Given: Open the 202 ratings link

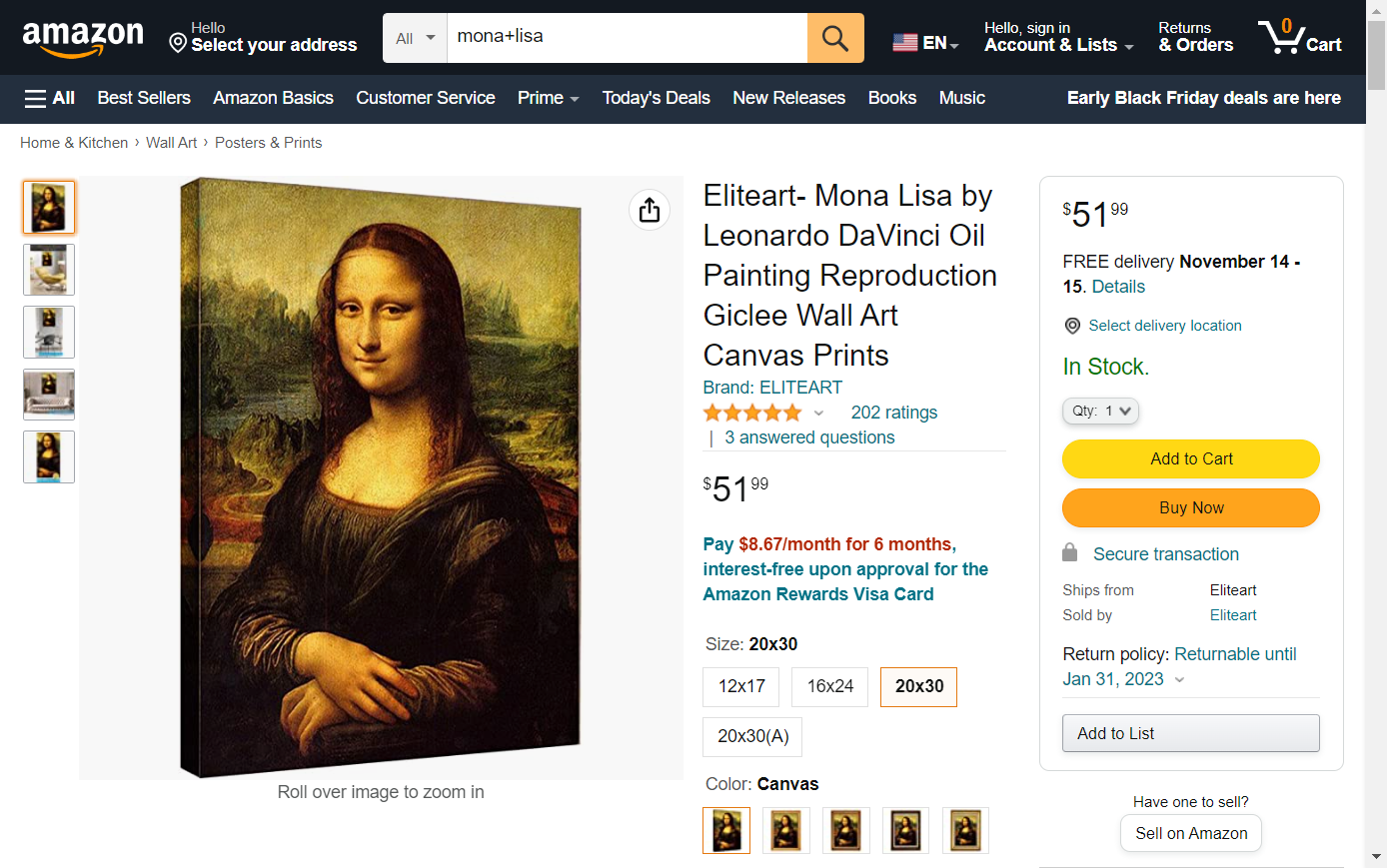Looking at the screenshot, I should tap(893, 413).
